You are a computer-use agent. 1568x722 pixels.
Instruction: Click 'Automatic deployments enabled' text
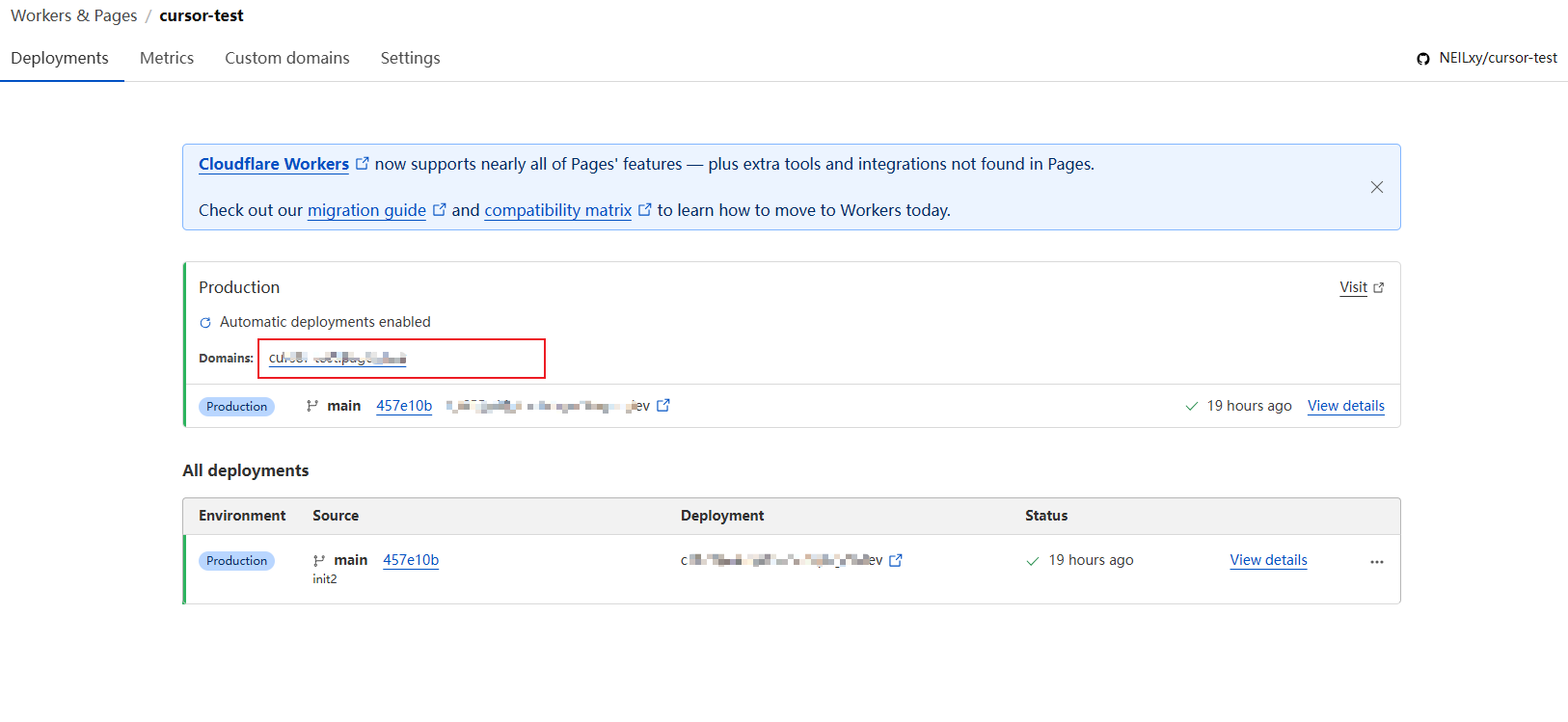pyautogui.click(x=325, y=322)
